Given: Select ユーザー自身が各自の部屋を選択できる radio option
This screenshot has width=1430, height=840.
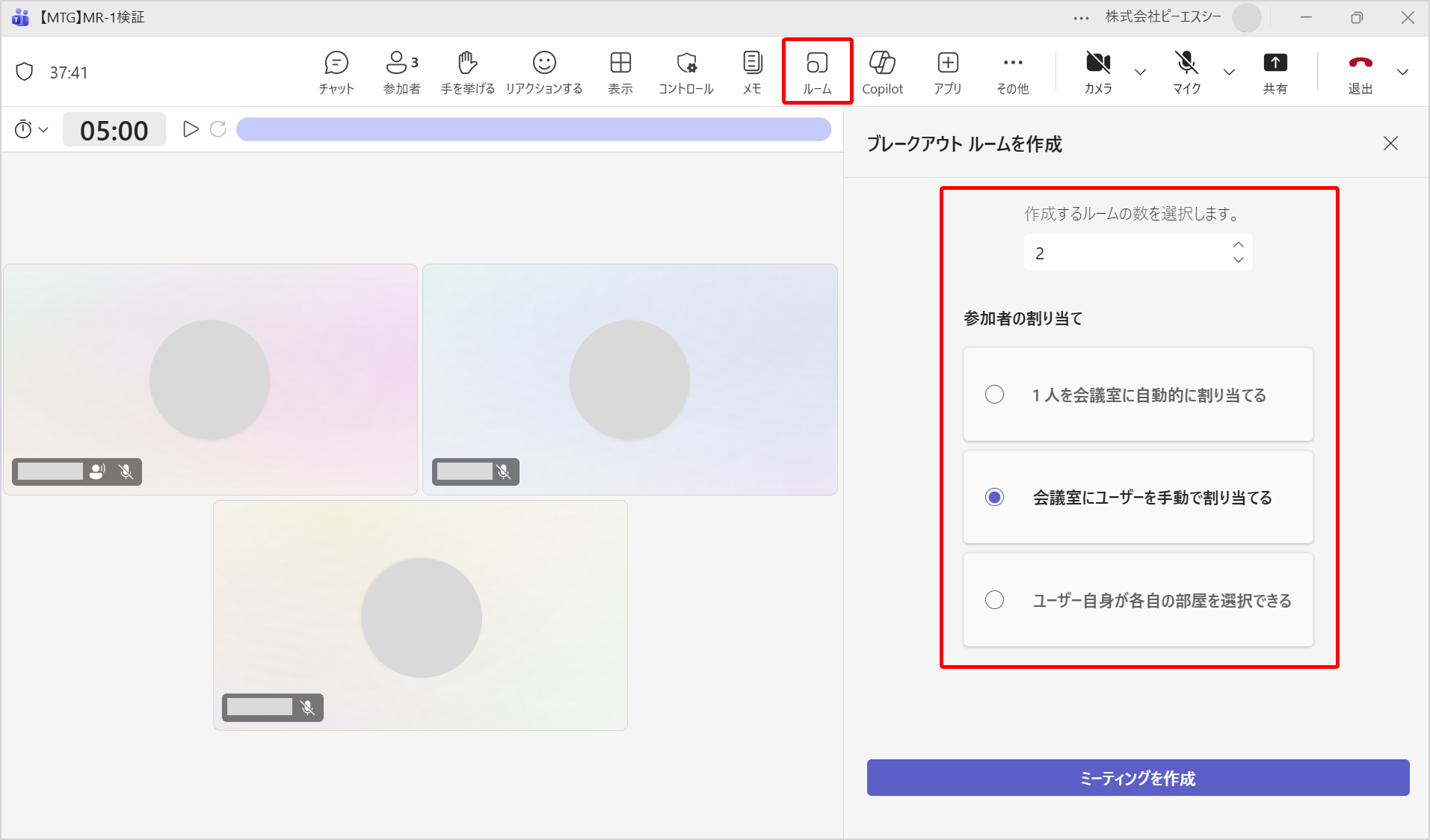Looking at the screenshot, I should pos(994,600).
